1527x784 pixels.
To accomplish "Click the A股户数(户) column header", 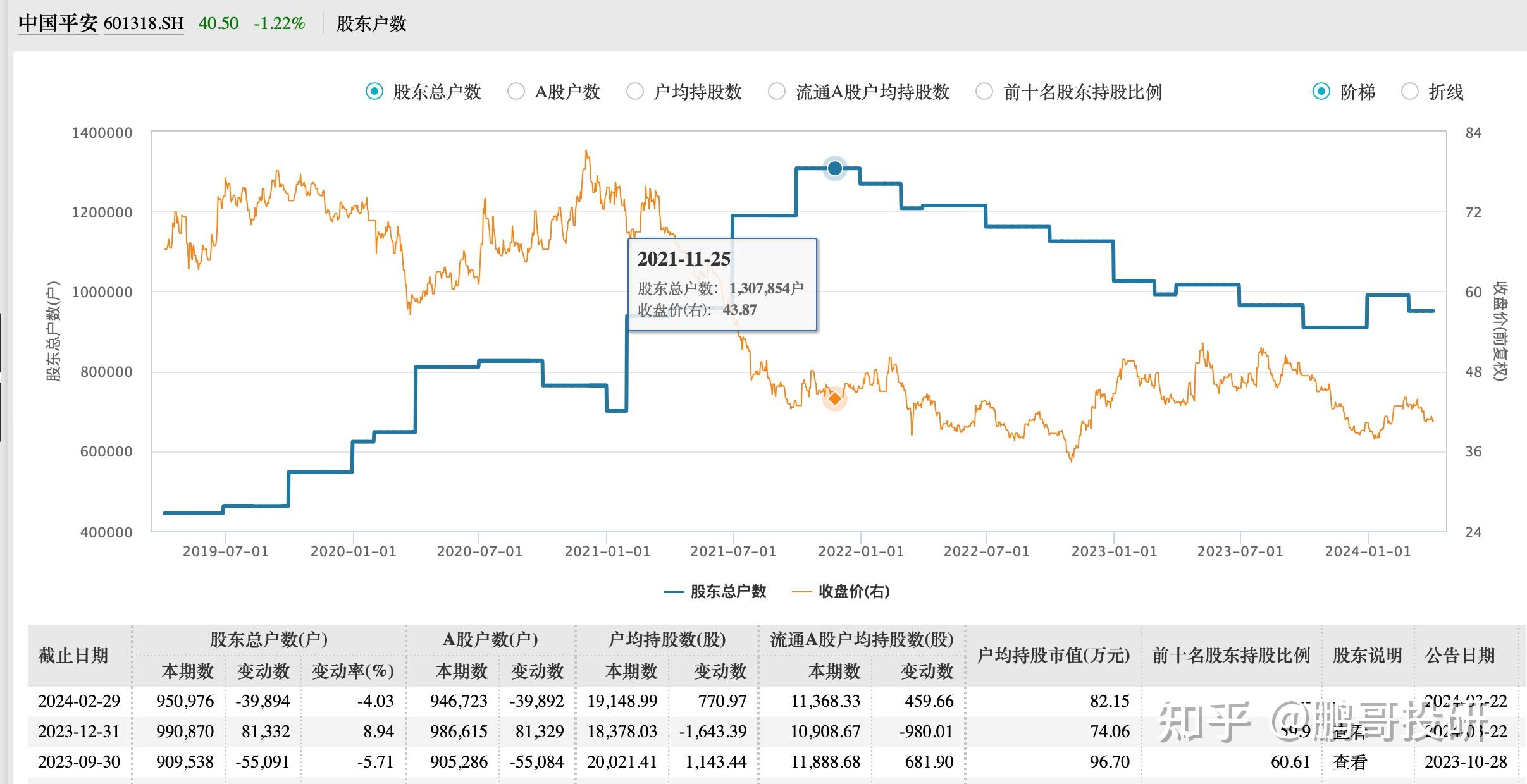I will pyautogui.click(x=490, y=639).
